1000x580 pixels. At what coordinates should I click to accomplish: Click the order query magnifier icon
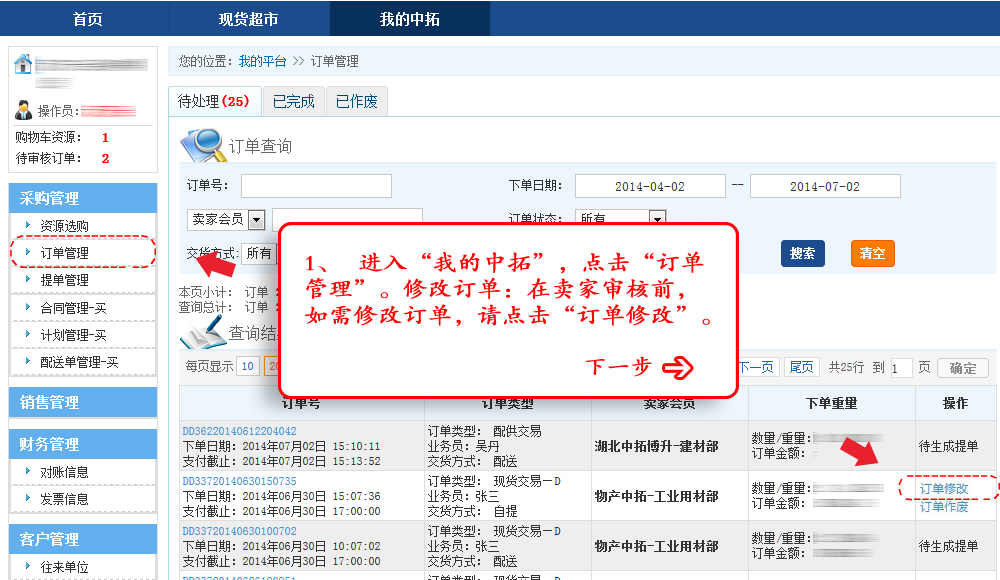coord(202,145)
